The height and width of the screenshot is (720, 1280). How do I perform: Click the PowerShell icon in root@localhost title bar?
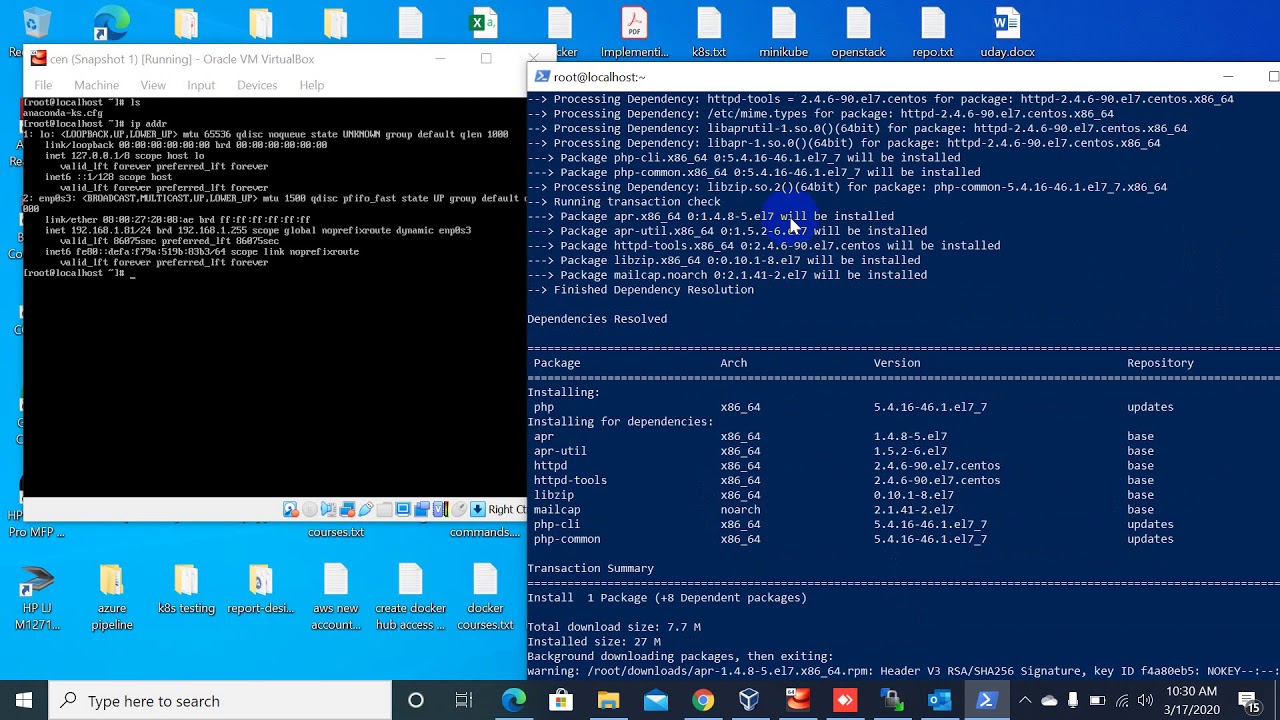(x=541, y=76)
